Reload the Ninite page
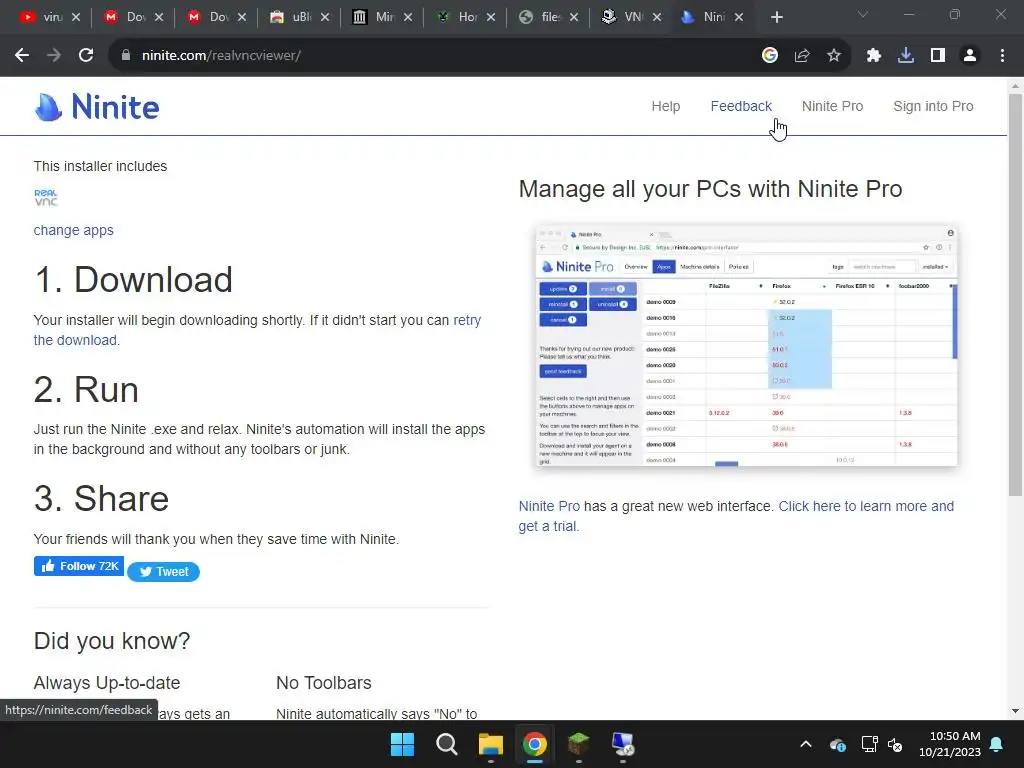1024x768 pixels. coord(86,56)
